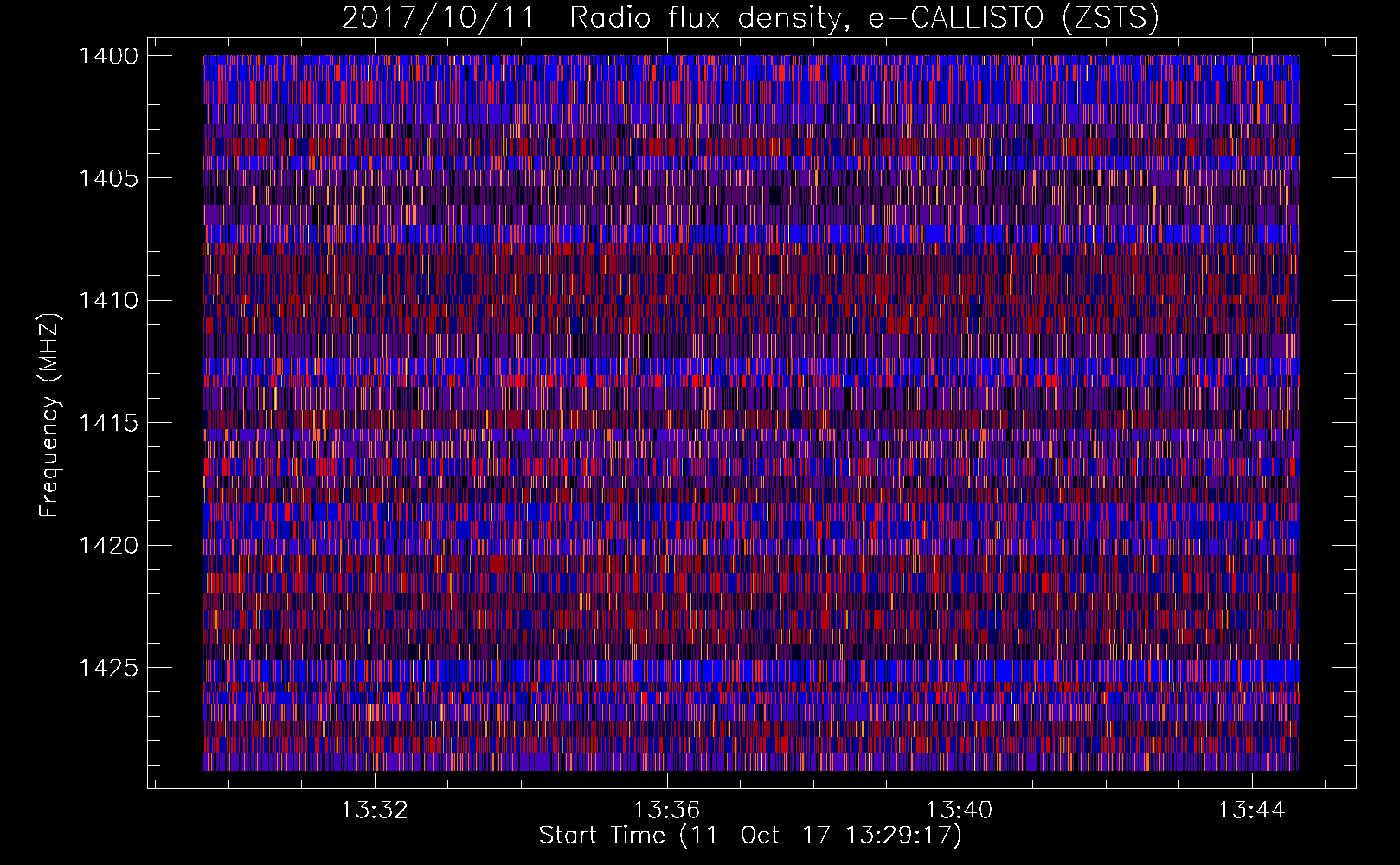This screenshot has height=865, width=1400.
Task: Click the 1420 frequency axis label
Action: [108, 545]
